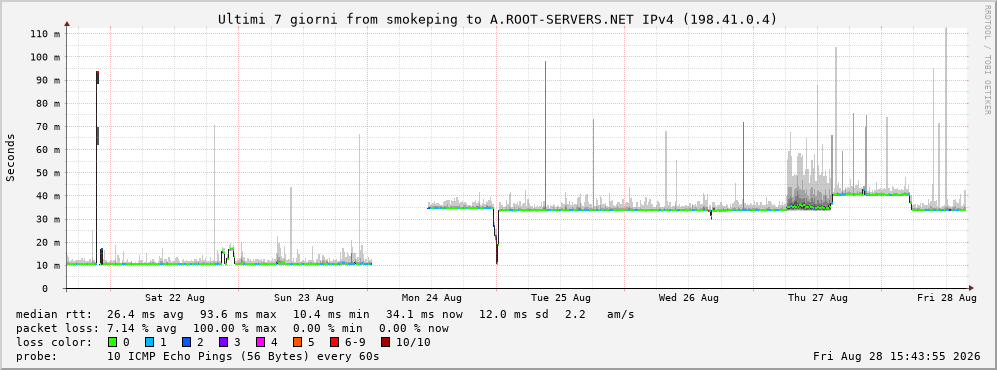Select the dark red 10/10 loss swatch
Image resolution: width=997 pixels, height=370 pixels.
386,342
